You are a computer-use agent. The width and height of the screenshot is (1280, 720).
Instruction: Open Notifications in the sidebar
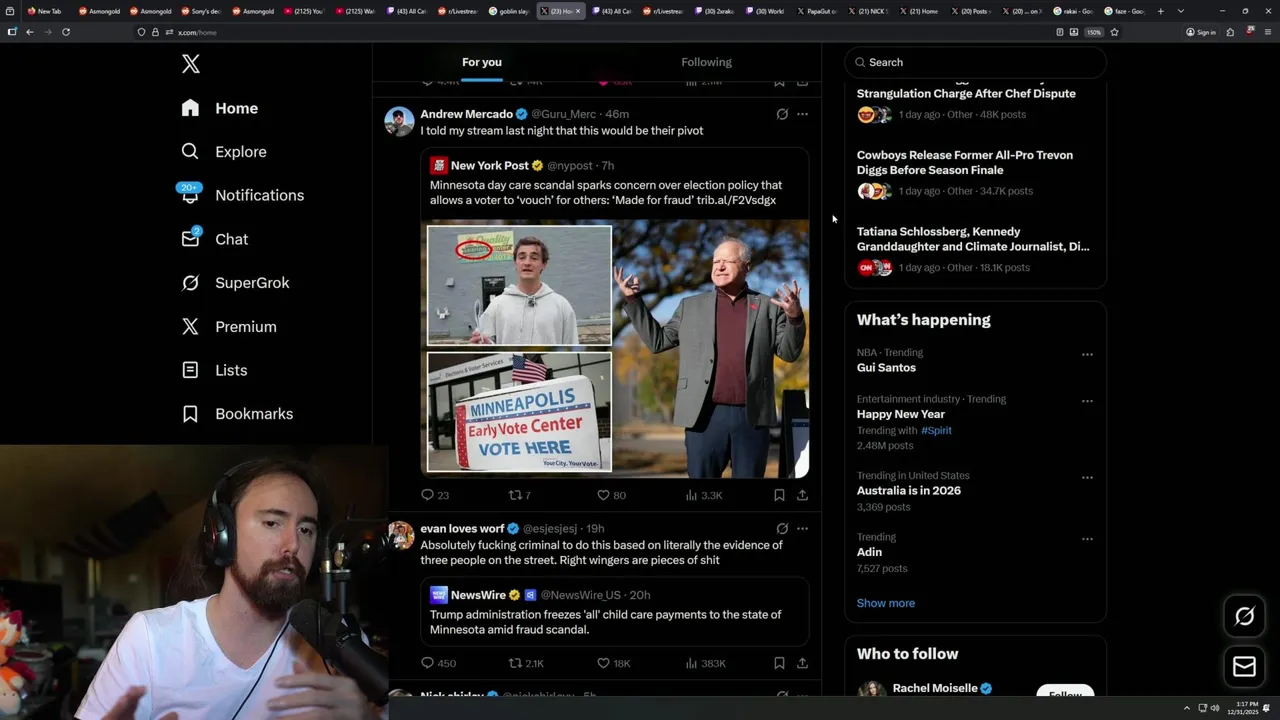coord(242,195)
